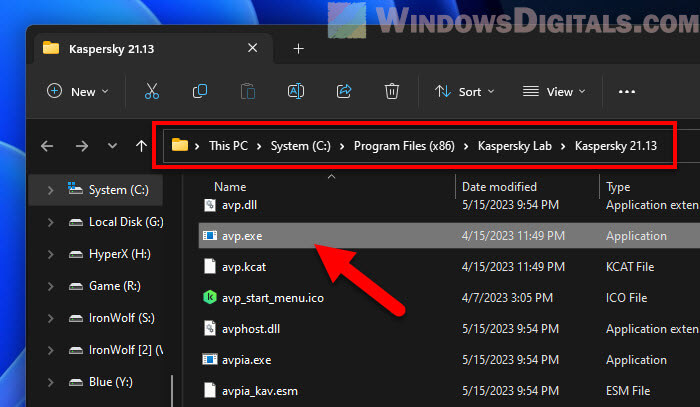This screenshot has height=407, width=700.
Task: Go back with the left arrow
Action: 47,146
